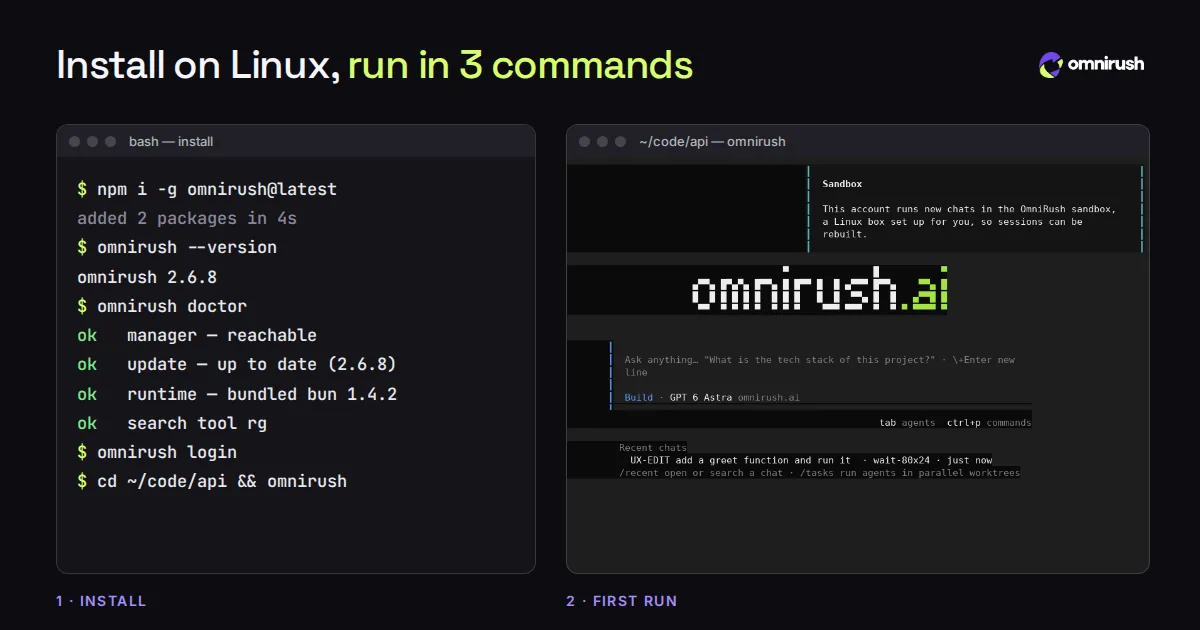Click the 'Sandbox' notice heading
1200x630 pixels.
click(842, 184)
